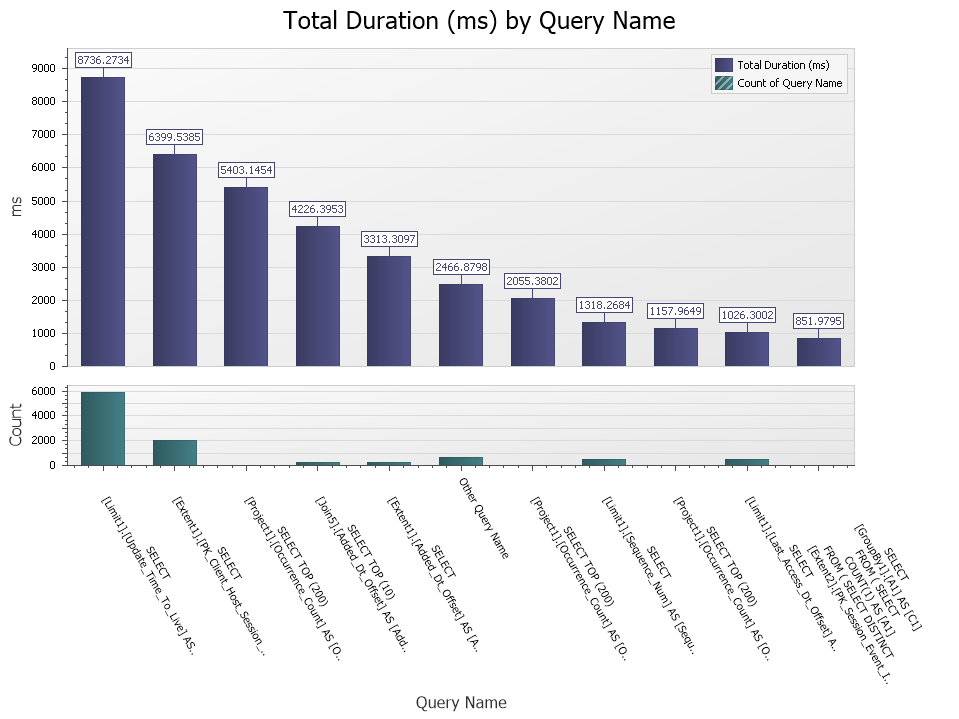This screenshot has width=959, height=719.
Task: Click the 9000 tick label on the ms axis
Action: pyautogui.click(x=45, y=68)
